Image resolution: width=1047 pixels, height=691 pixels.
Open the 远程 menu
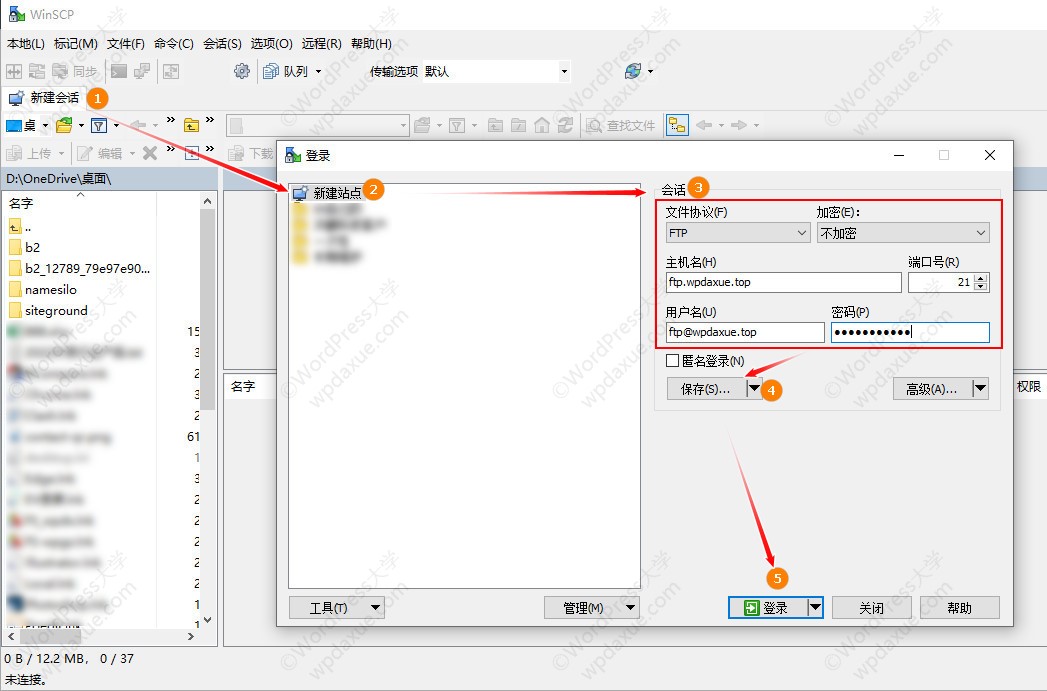(321, 43)
